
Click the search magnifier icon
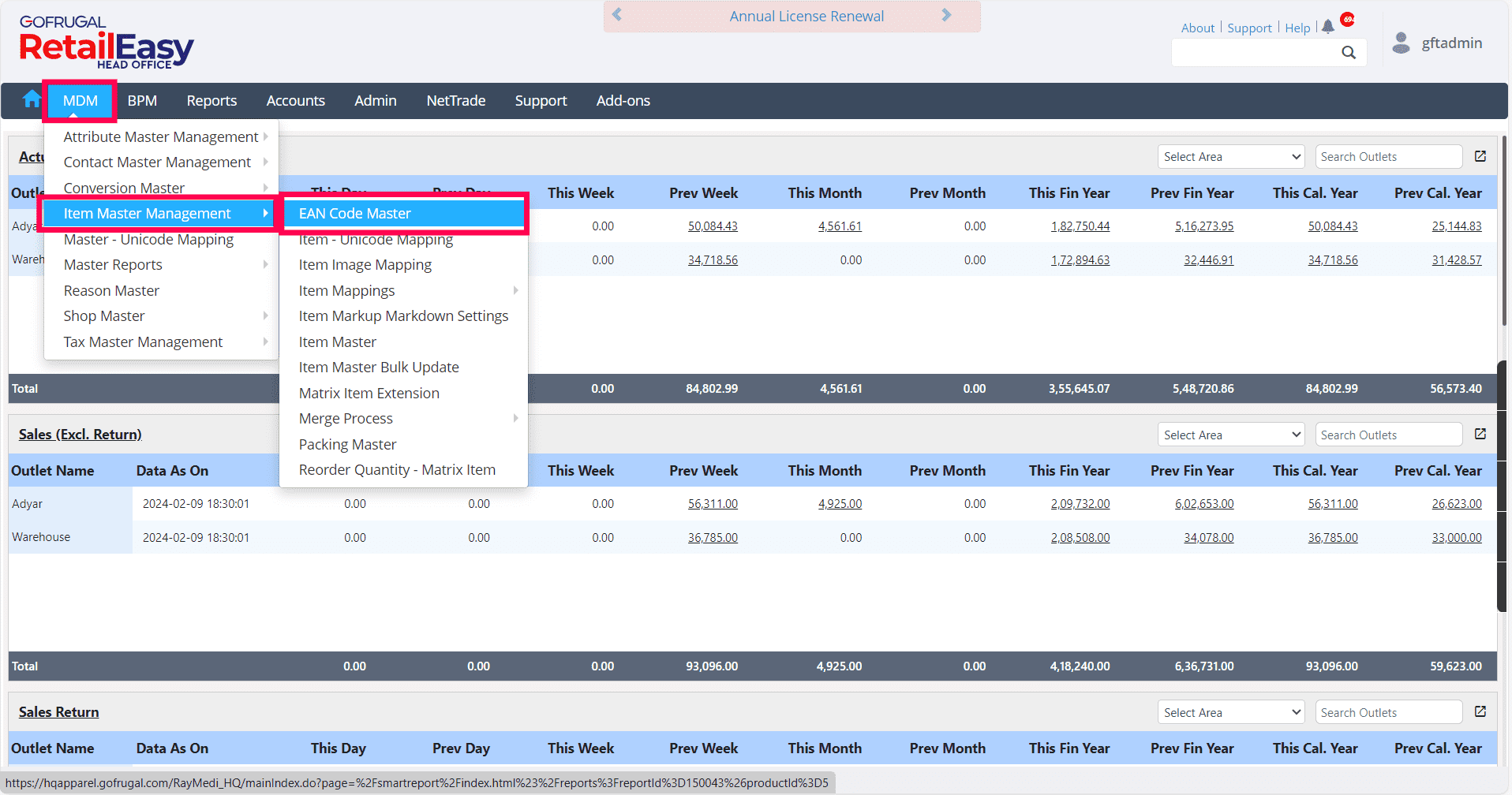coord(1349,52)
